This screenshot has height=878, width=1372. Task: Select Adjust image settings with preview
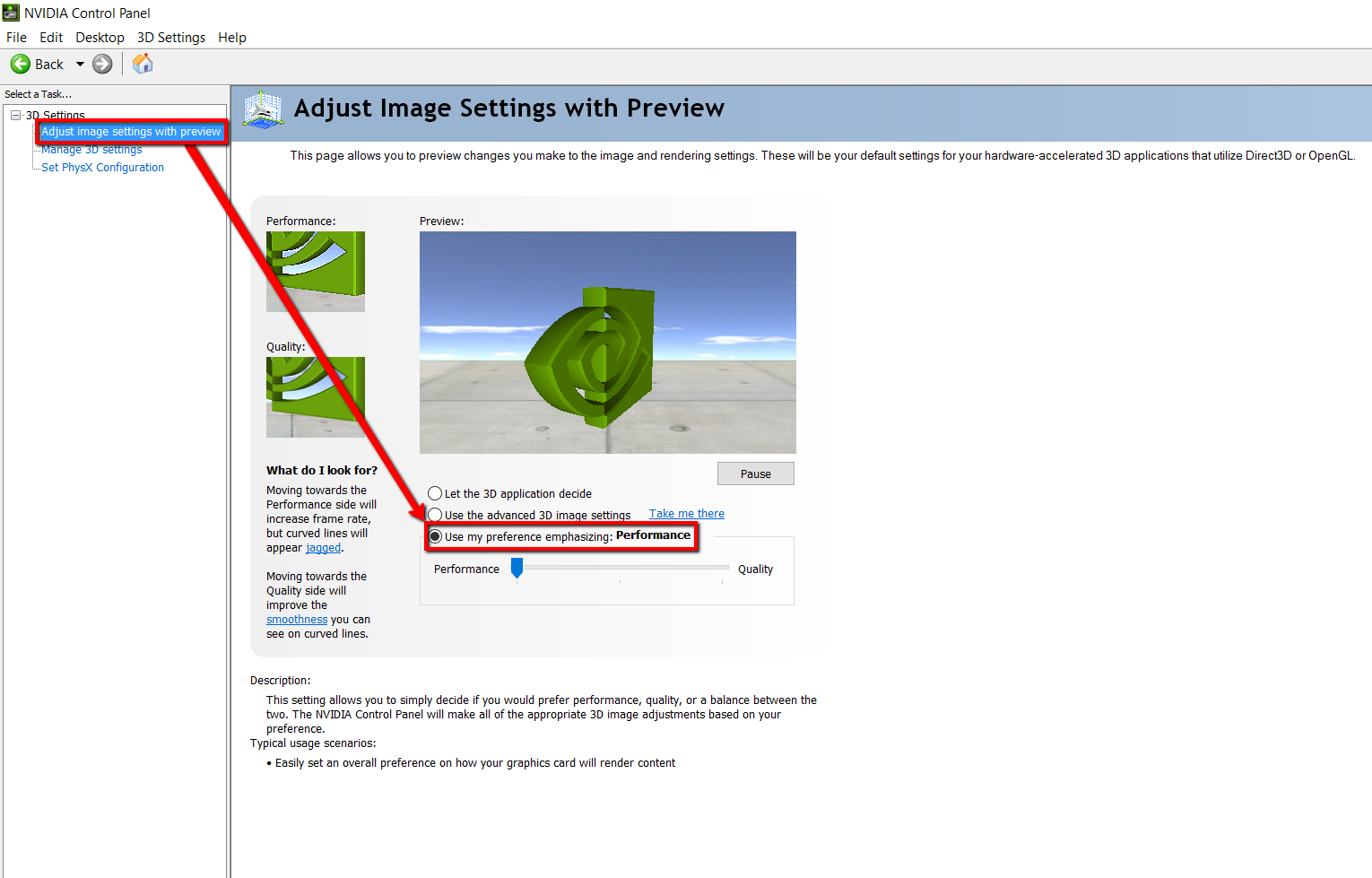tap(131, 132)
